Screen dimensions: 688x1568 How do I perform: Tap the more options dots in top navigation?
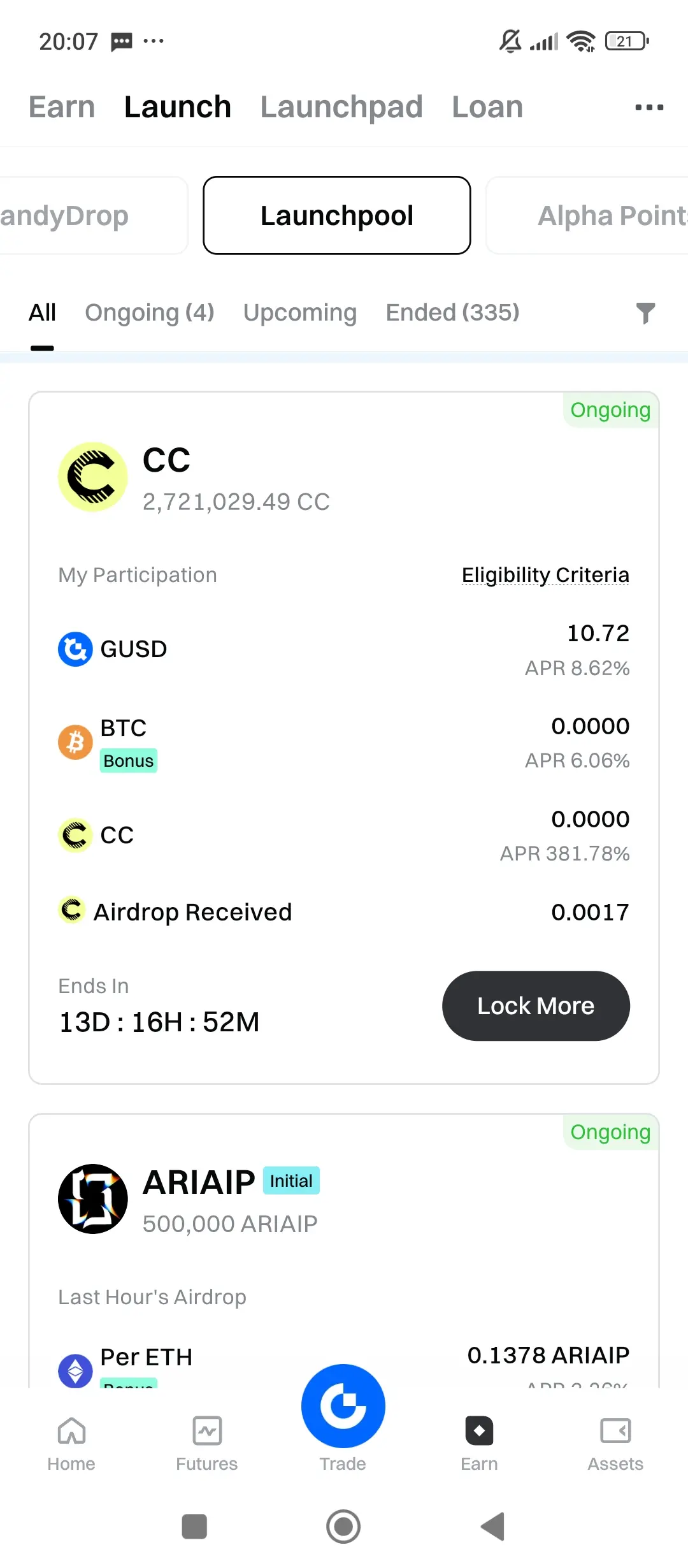649,108
